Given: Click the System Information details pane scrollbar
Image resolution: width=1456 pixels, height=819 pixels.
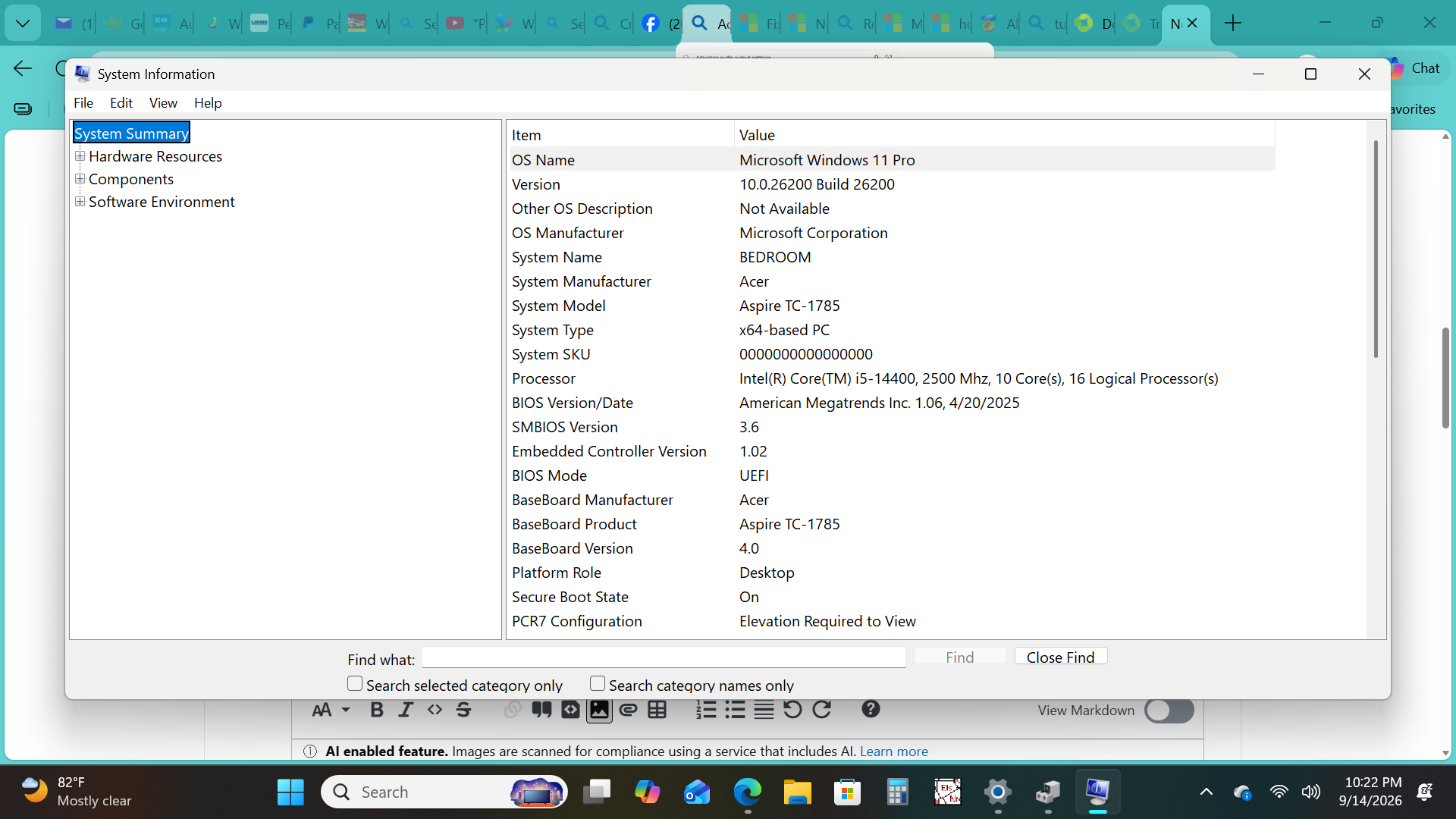Looking at the screenshot, I should point(1376,249).
